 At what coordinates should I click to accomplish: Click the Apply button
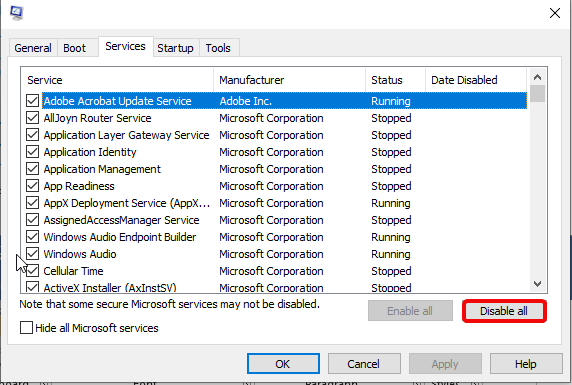click(445, 364)
